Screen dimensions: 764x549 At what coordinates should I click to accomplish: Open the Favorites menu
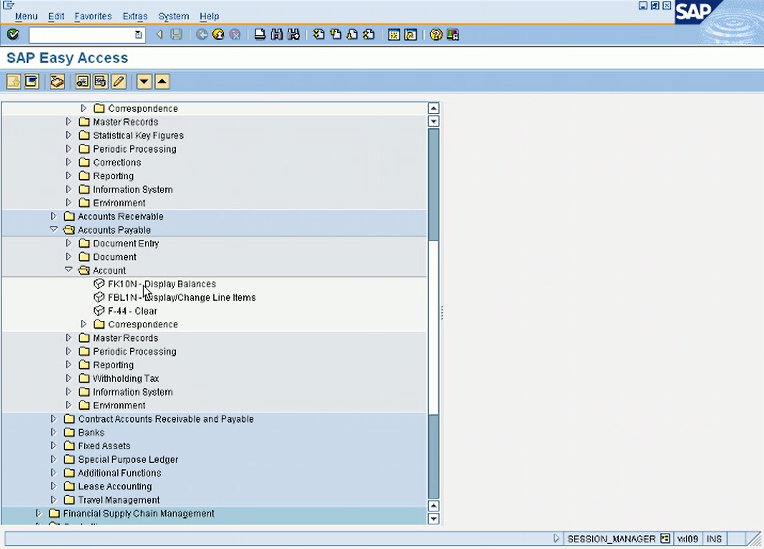point(93,16)
